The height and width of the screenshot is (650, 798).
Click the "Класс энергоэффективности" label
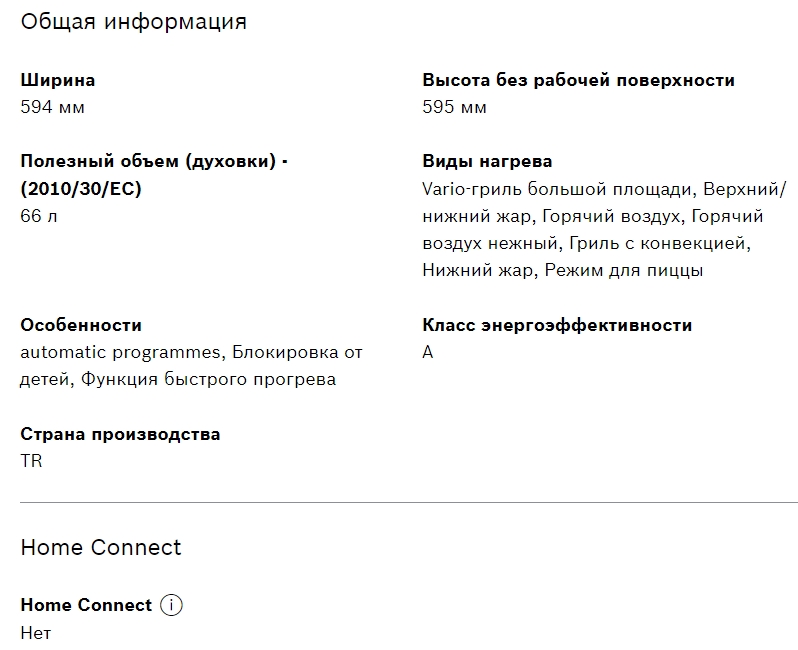click(557, 325)
